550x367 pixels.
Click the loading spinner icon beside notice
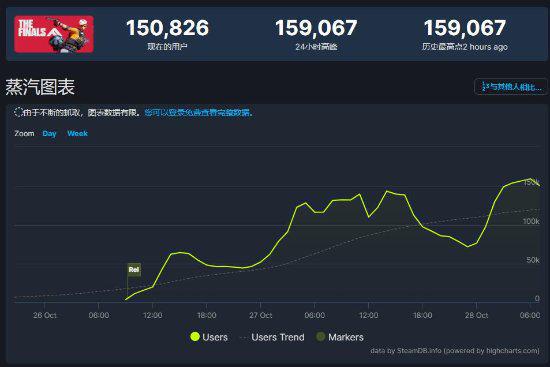pos(18,112)
